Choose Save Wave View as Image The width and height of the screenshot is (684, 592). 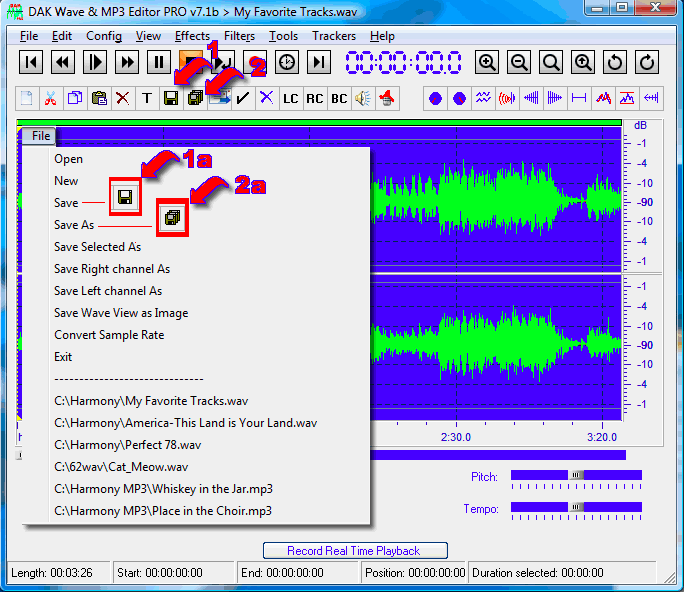[x=121, y=313]
